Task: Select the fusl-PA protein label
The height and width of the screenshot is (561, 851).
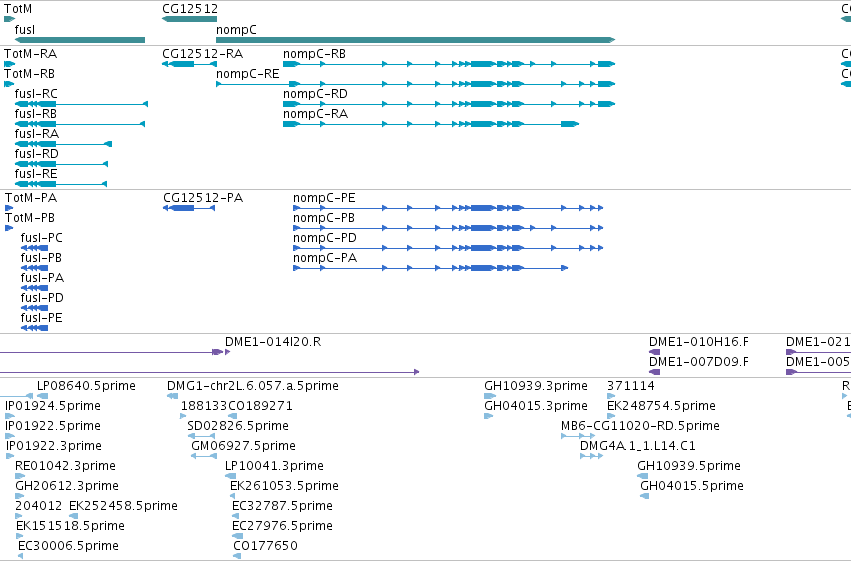Action: point(42,278)
